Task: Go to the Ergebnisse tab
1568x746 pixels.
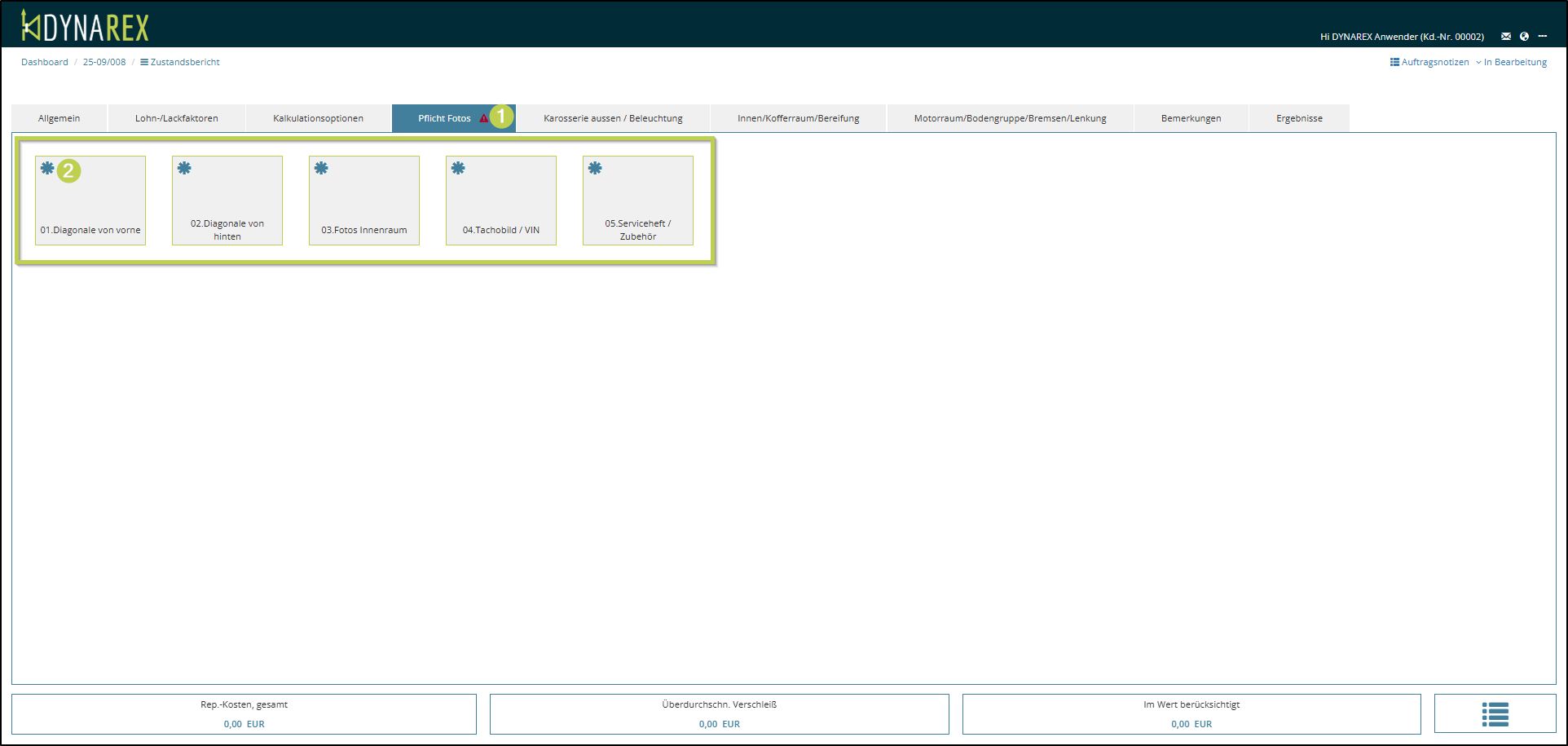Action: tap(1299, 118)
